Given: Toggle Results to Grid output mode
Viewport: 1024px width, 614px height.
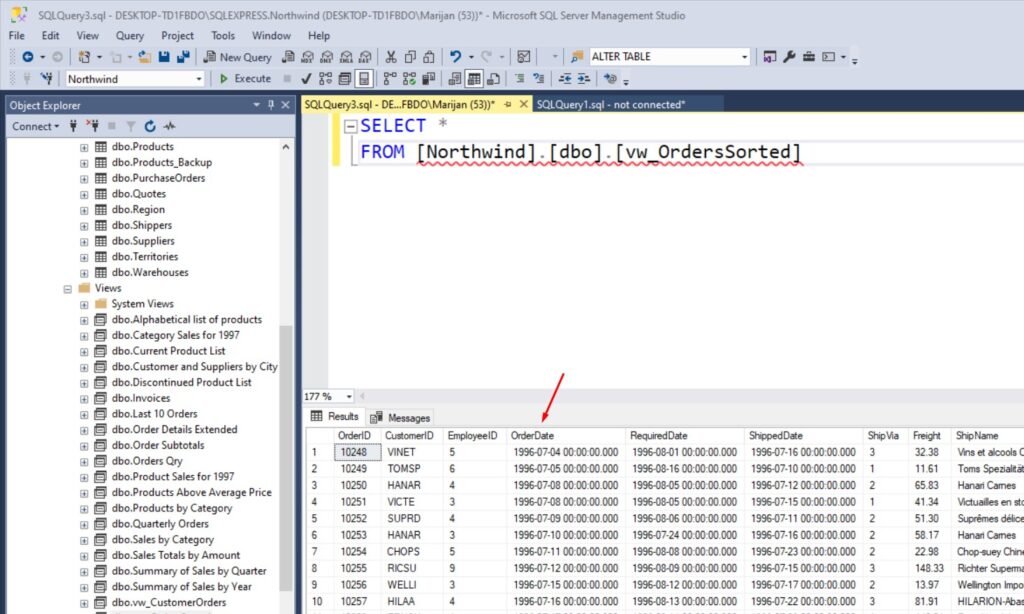Looking at the screenshot, I should [x=474, y=78].
